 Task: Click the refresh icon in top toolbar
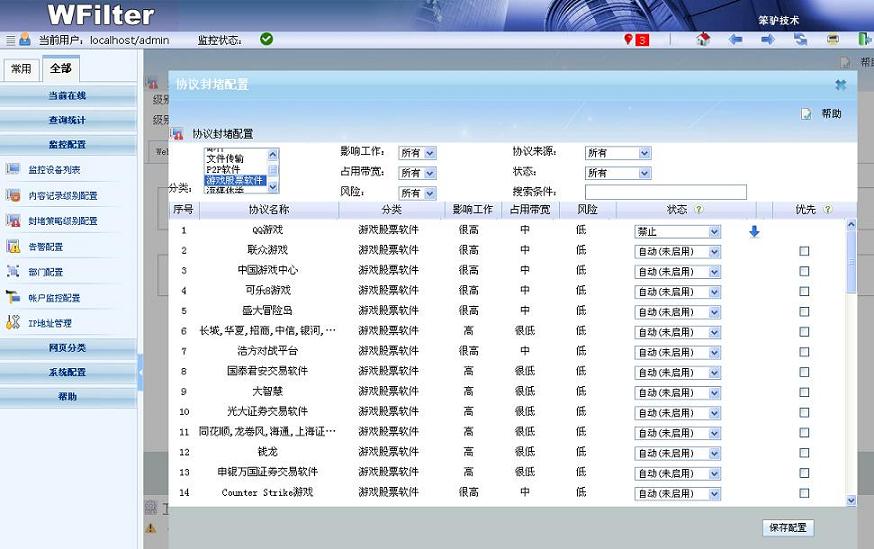coord(801,40)
